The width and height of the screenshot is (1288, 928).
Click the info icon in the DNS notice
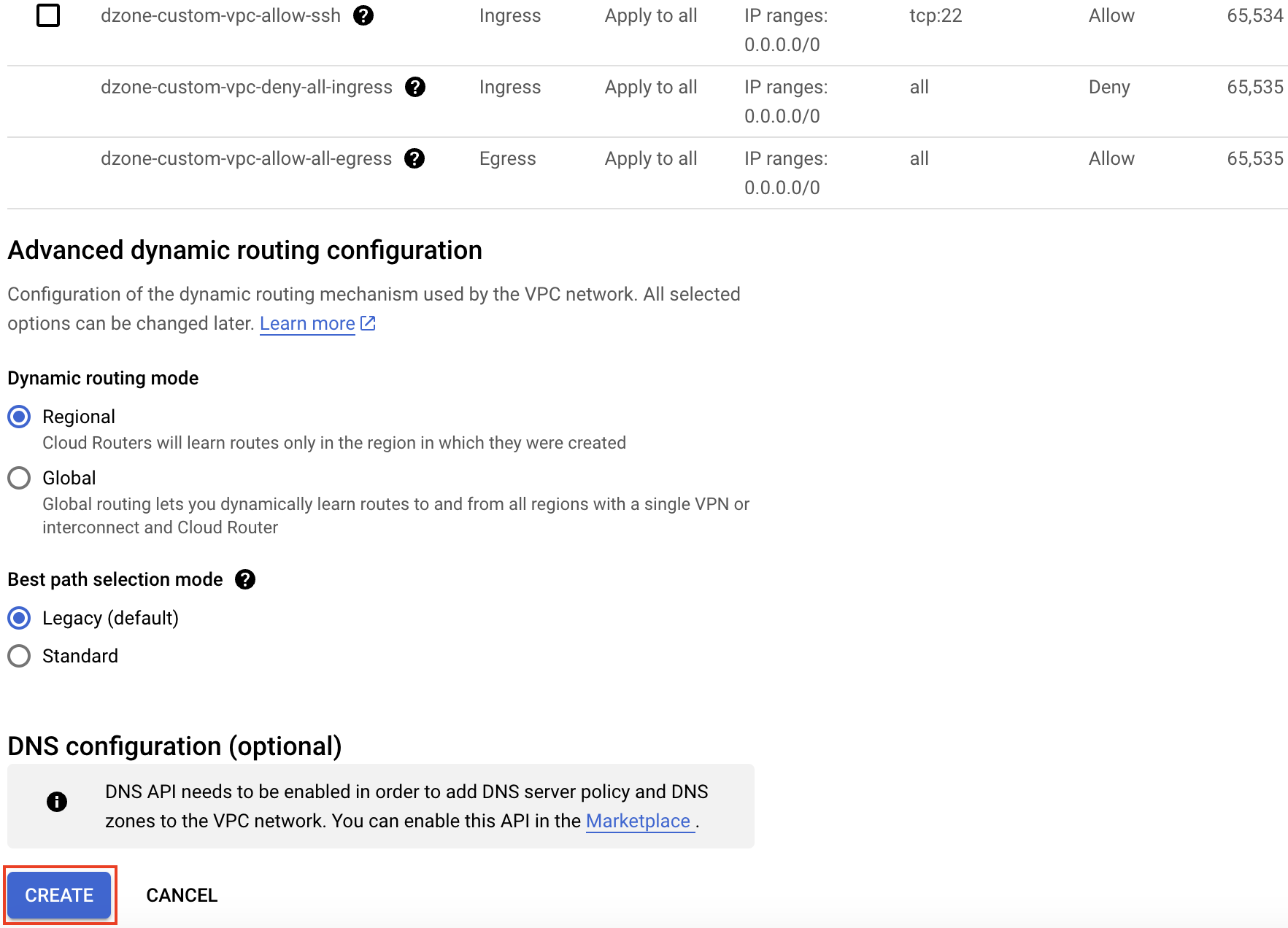pos(56,803)
